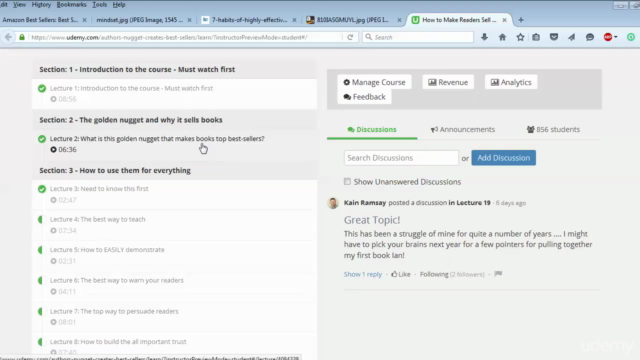Open the Great Topic! discussion title
Image resolution: width=640 pixels, height=360 pixels.
372,220
